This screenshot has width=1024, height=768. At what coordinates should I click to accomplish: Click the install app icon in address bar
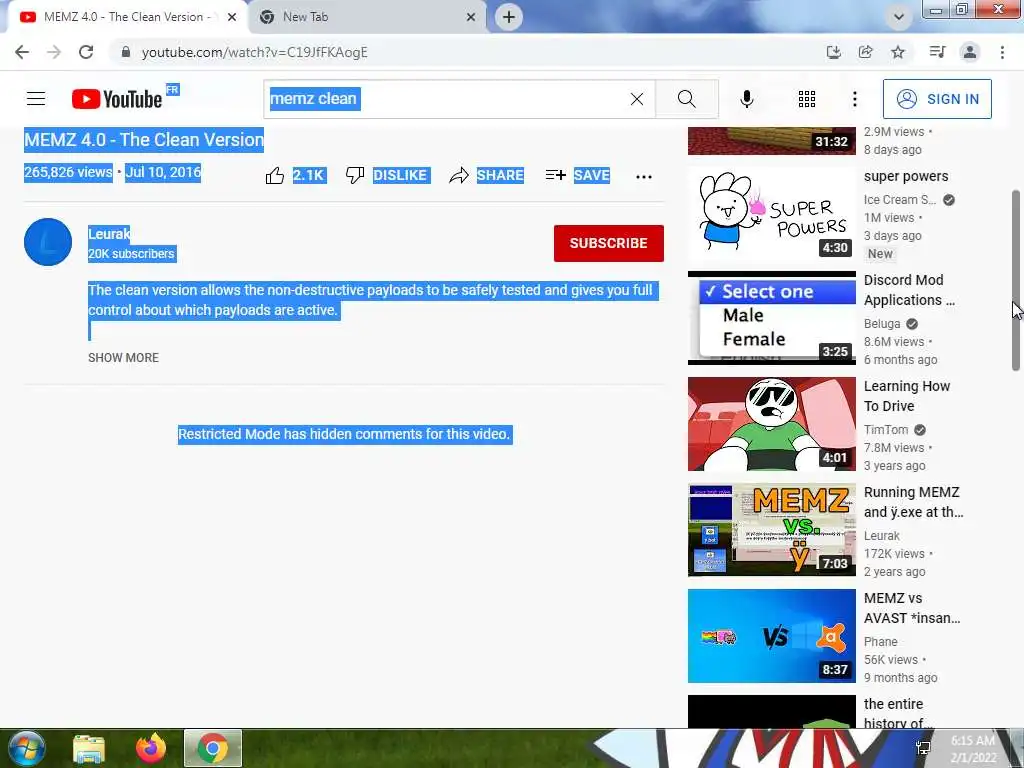[x=834, y=52]
